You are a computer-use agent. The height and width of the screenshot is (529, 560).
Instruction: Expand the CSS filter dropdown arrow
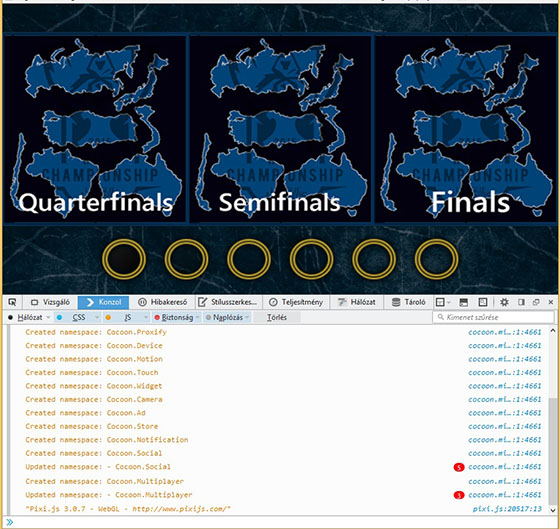[96, 317]
